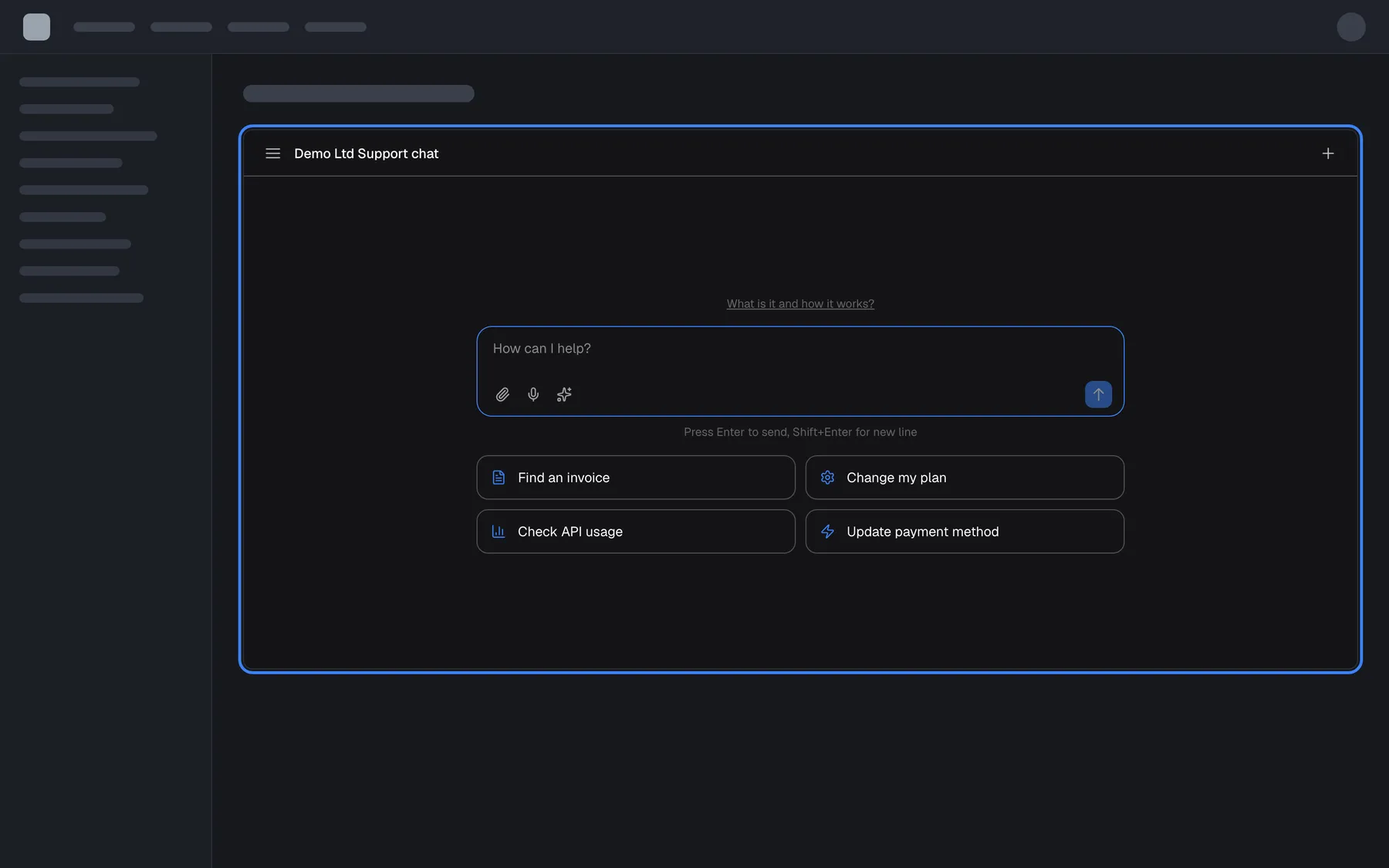Viewport: 1389px width, 868px height.
Task: Select the 'Check API usage' suggestion
Action: 636,532
